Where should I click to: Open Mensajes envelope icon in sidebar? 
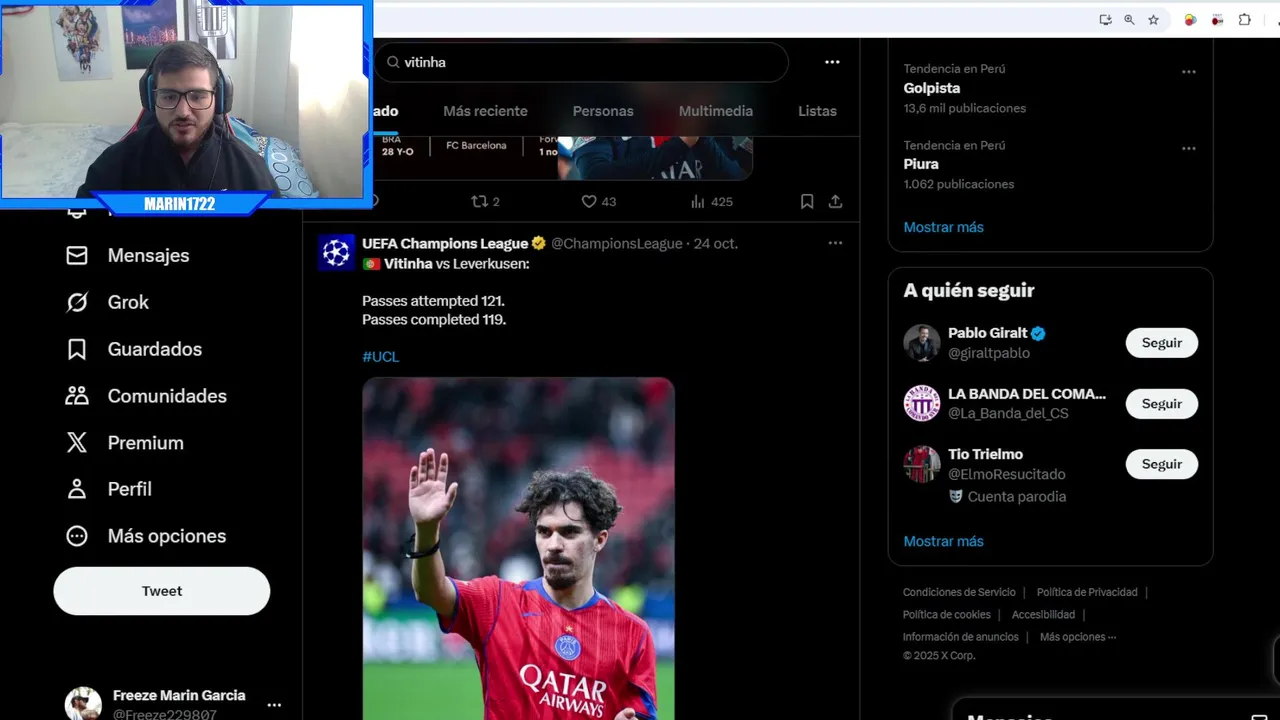click(77, 255)
